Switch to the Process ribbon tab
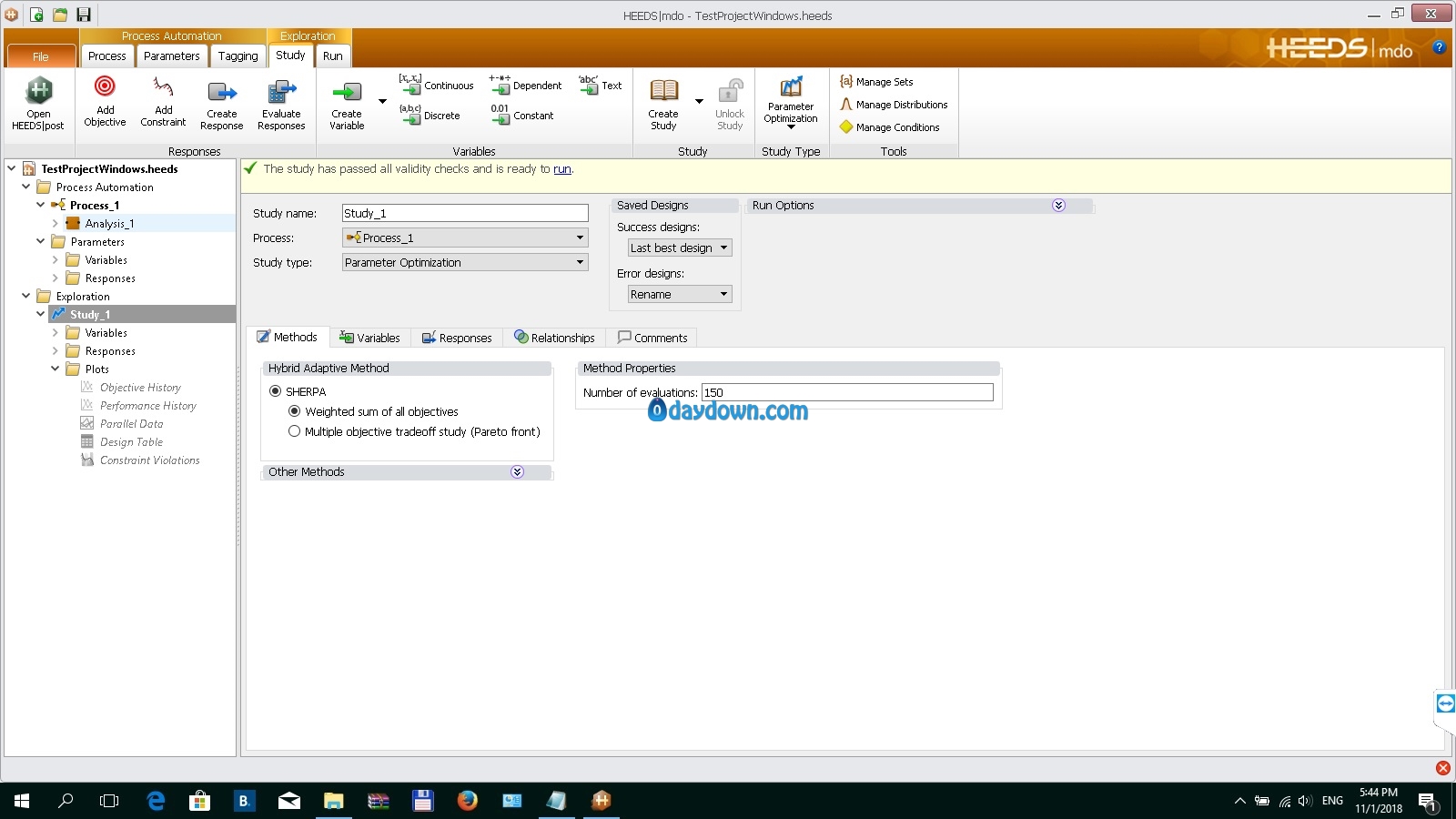The image size is (1456, 819). pos(107,56)
